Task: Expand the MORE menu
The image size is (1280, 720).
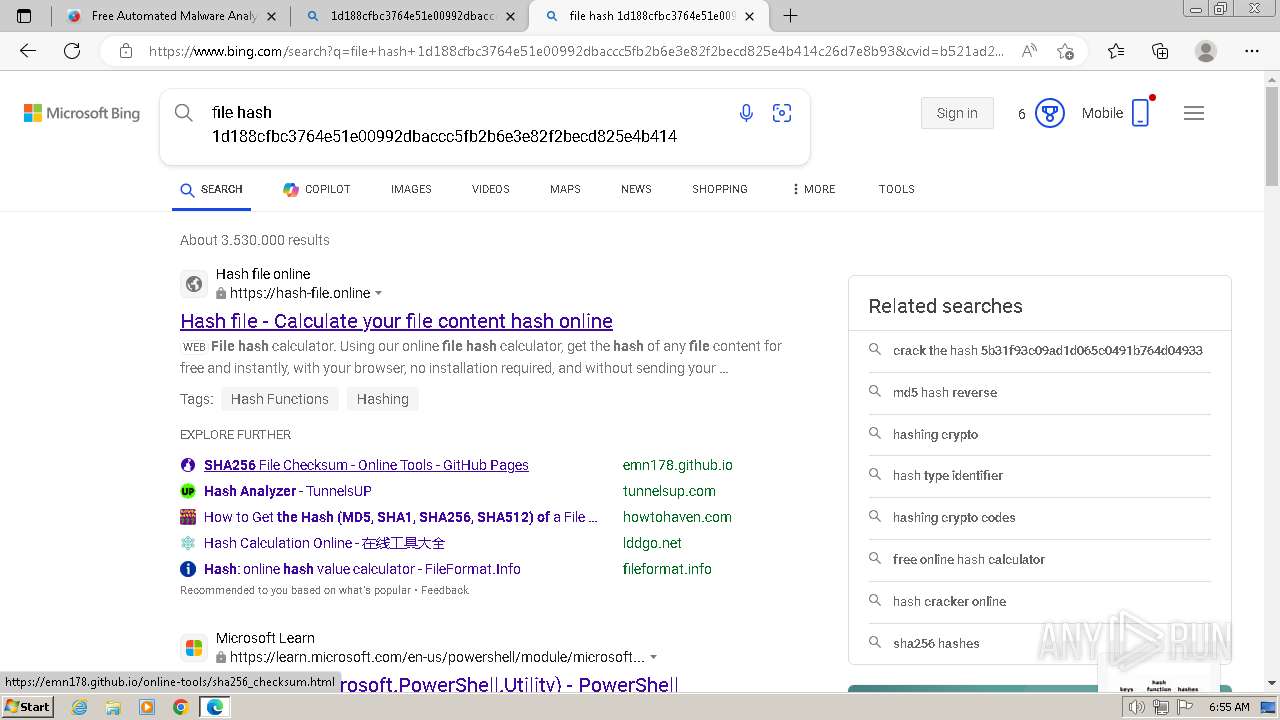Action: [813, 189]
